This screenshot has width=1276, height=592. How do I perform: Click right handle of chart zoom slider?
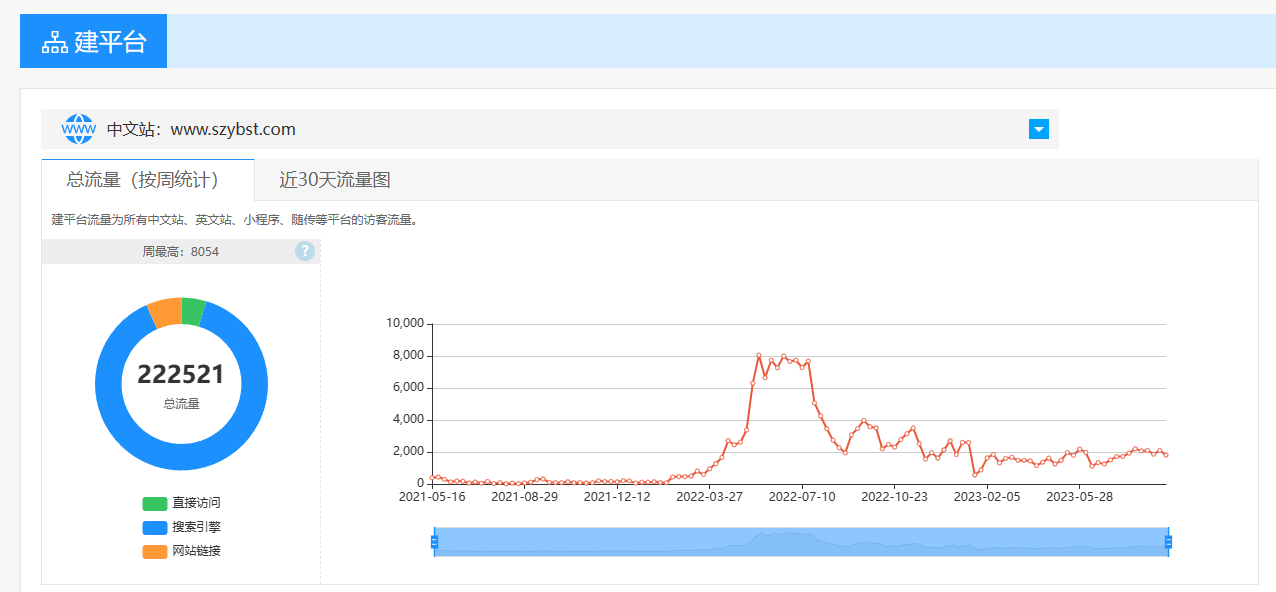[x=1168, y=542]
